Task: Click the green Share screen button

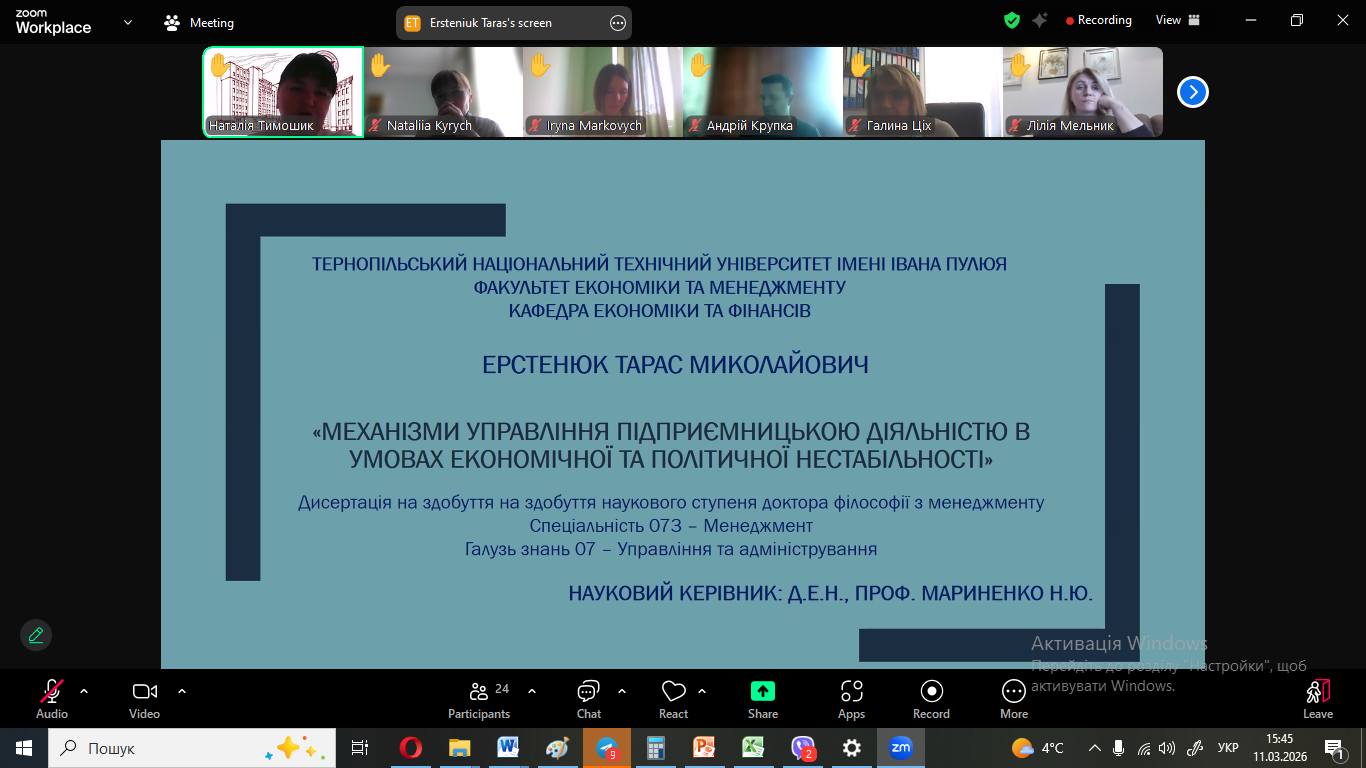Action: 762,699
